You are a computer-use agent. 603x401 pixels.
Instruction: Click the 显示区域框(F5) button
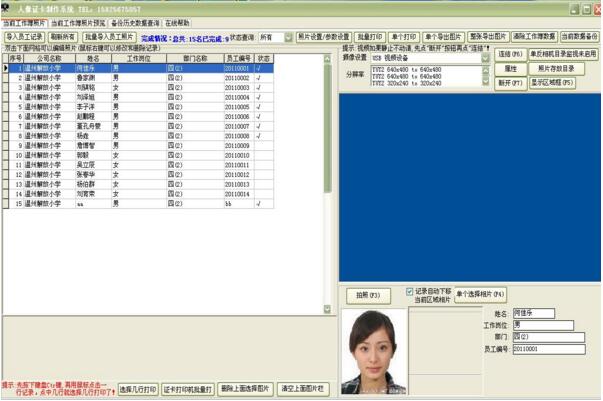(x=553, y=83)
